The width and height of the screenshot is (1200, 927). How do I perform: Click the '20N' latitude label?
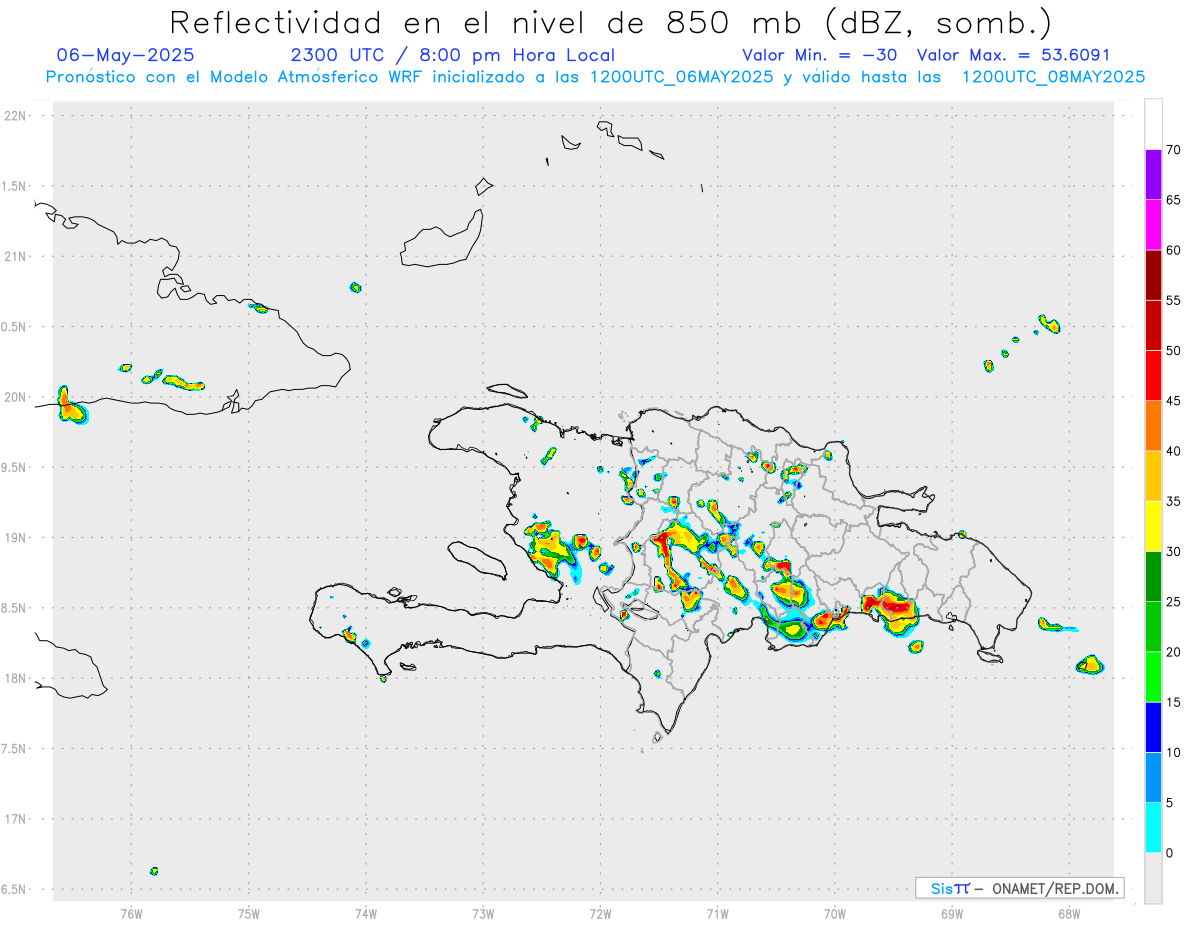pyautogui.click(x=17, y=397)
